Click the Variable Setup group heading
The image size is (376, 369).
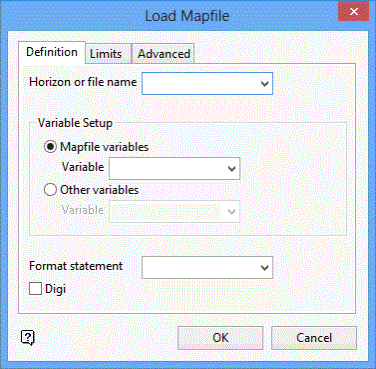[75, 123]
